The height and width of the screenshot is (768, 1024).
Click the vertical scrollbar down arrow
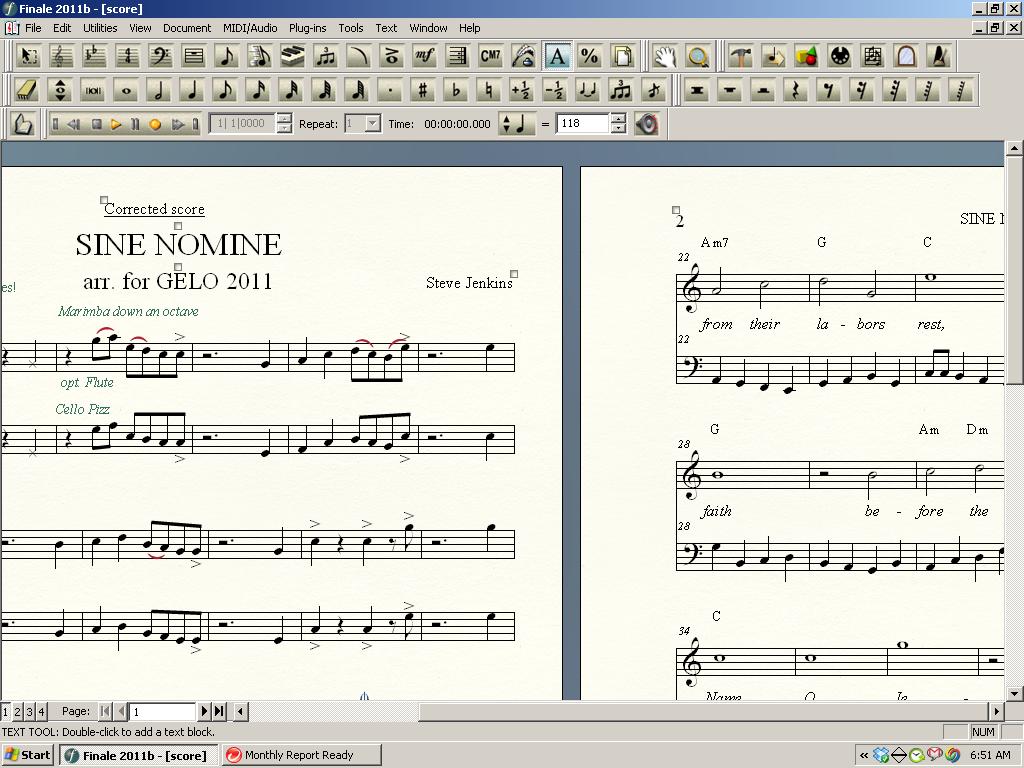point(1014,693)
